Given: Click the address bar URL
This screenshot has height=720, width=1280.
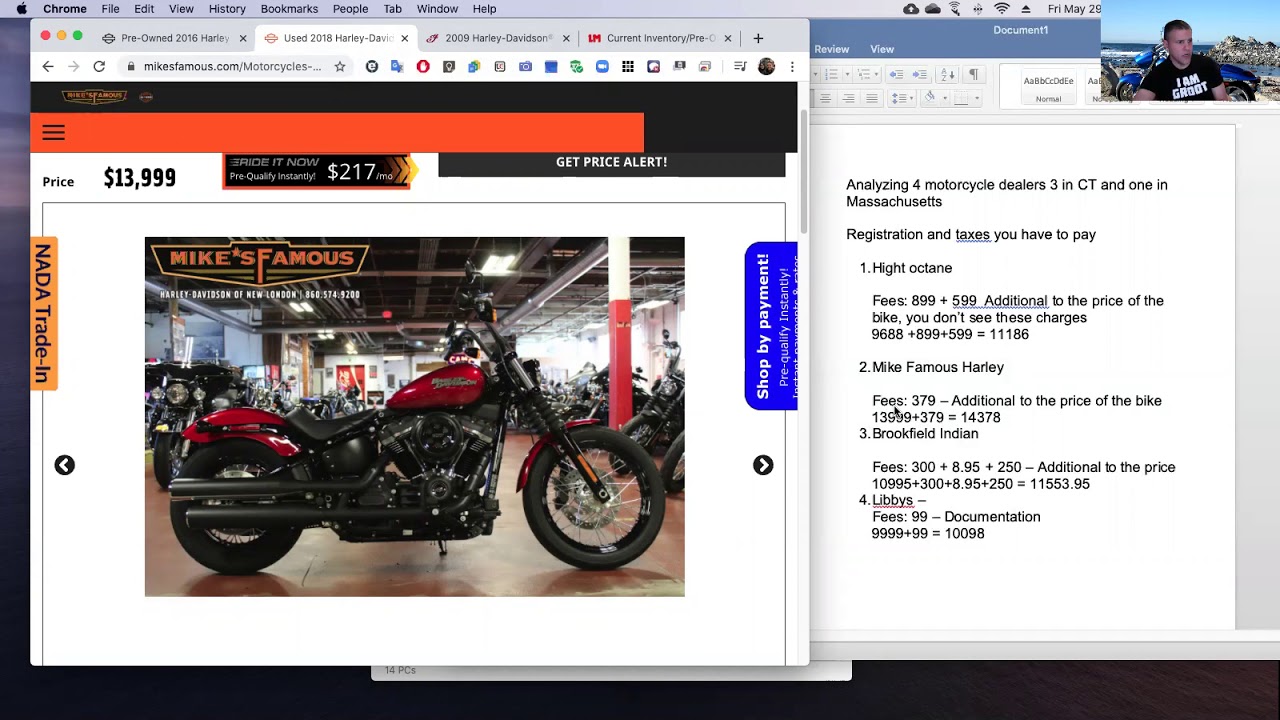Looking at the screenshot, I should coord(232,66).
